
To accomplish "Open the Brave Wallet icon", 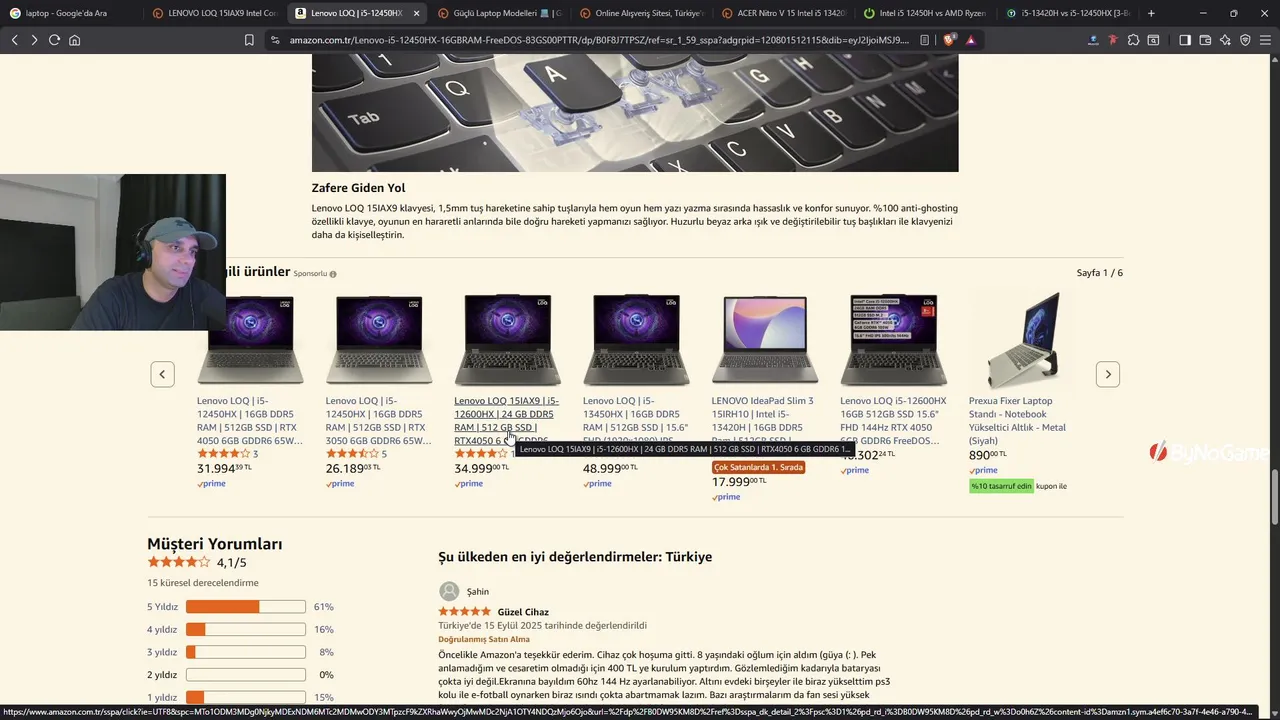I will tap(1205, 40).
